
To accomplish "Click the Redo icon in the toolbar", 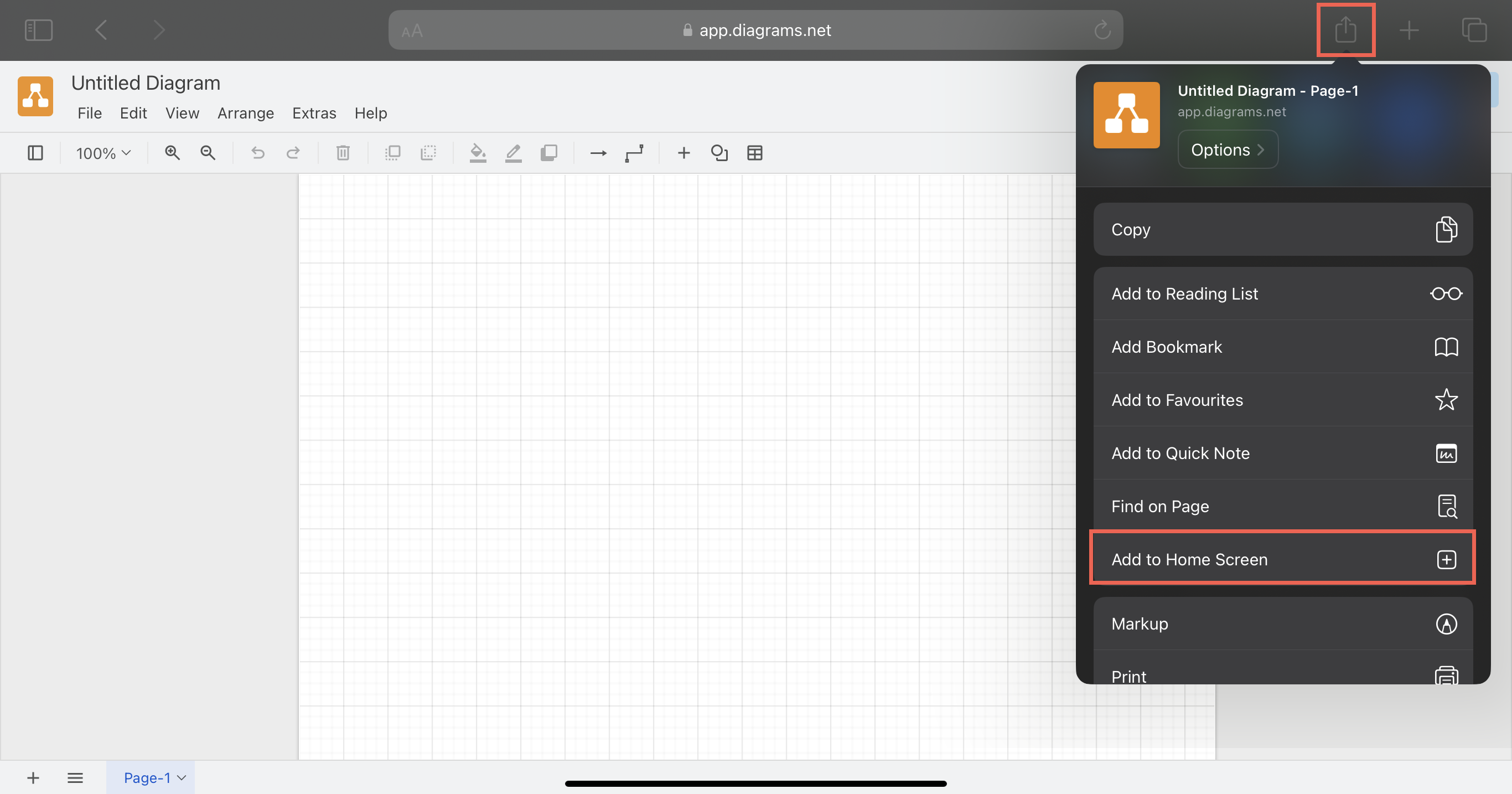I will coord(293,153).
